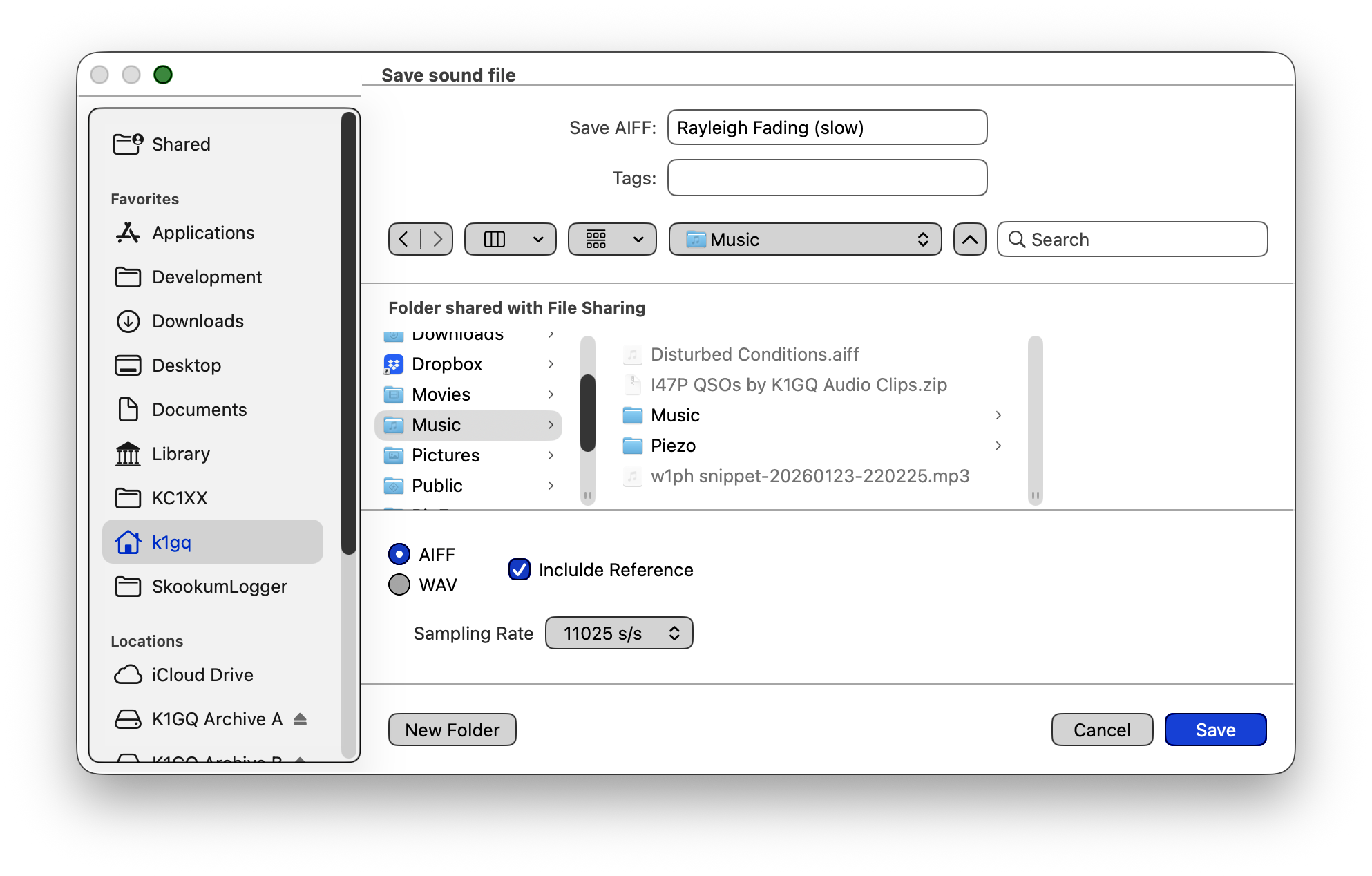Select the Pictures folder in column list
This screenshot has width=1372, height=876.
446,455
